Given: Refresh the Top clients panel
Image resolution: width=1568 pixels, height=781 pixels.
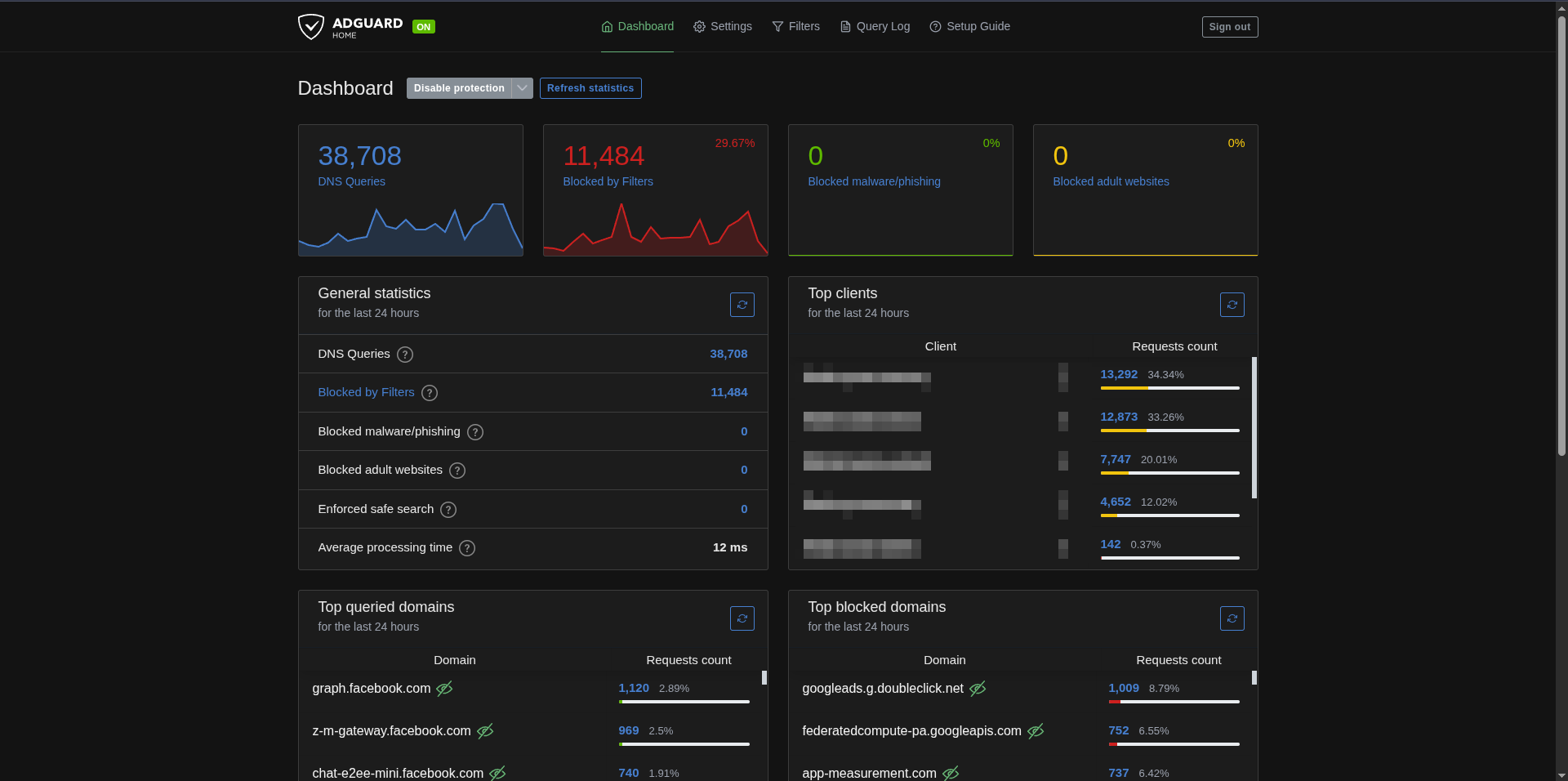Looking at the screenshot, I should pos(1232,305).
